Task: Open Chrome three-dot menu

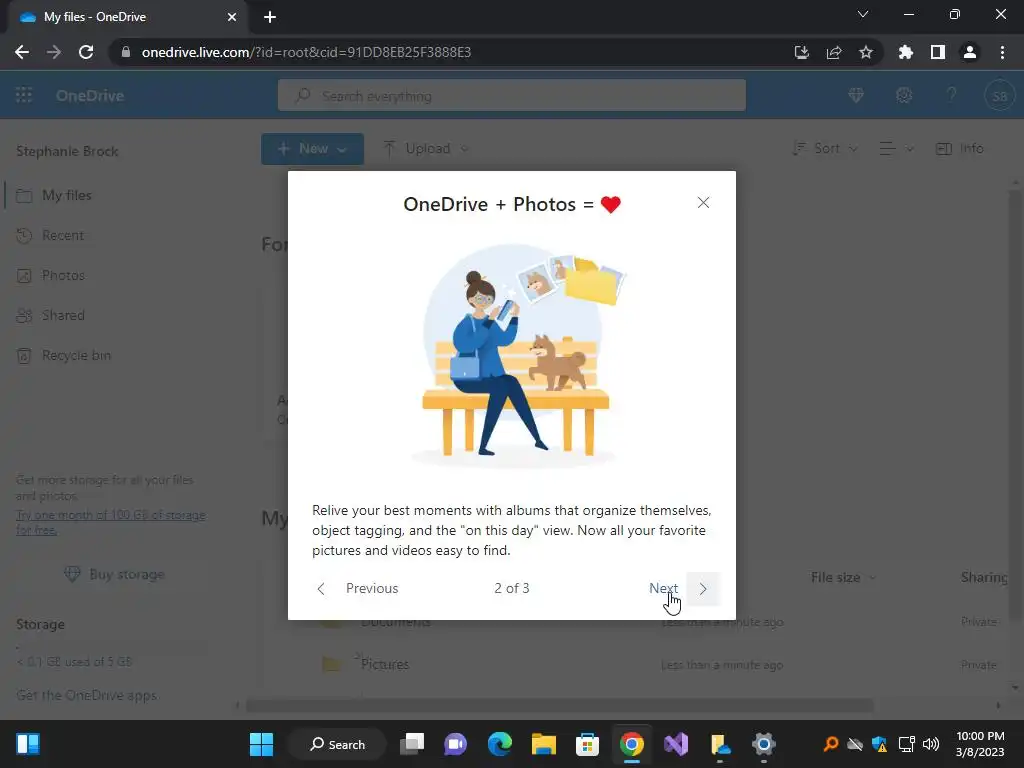Action: tap(1002, 52)
